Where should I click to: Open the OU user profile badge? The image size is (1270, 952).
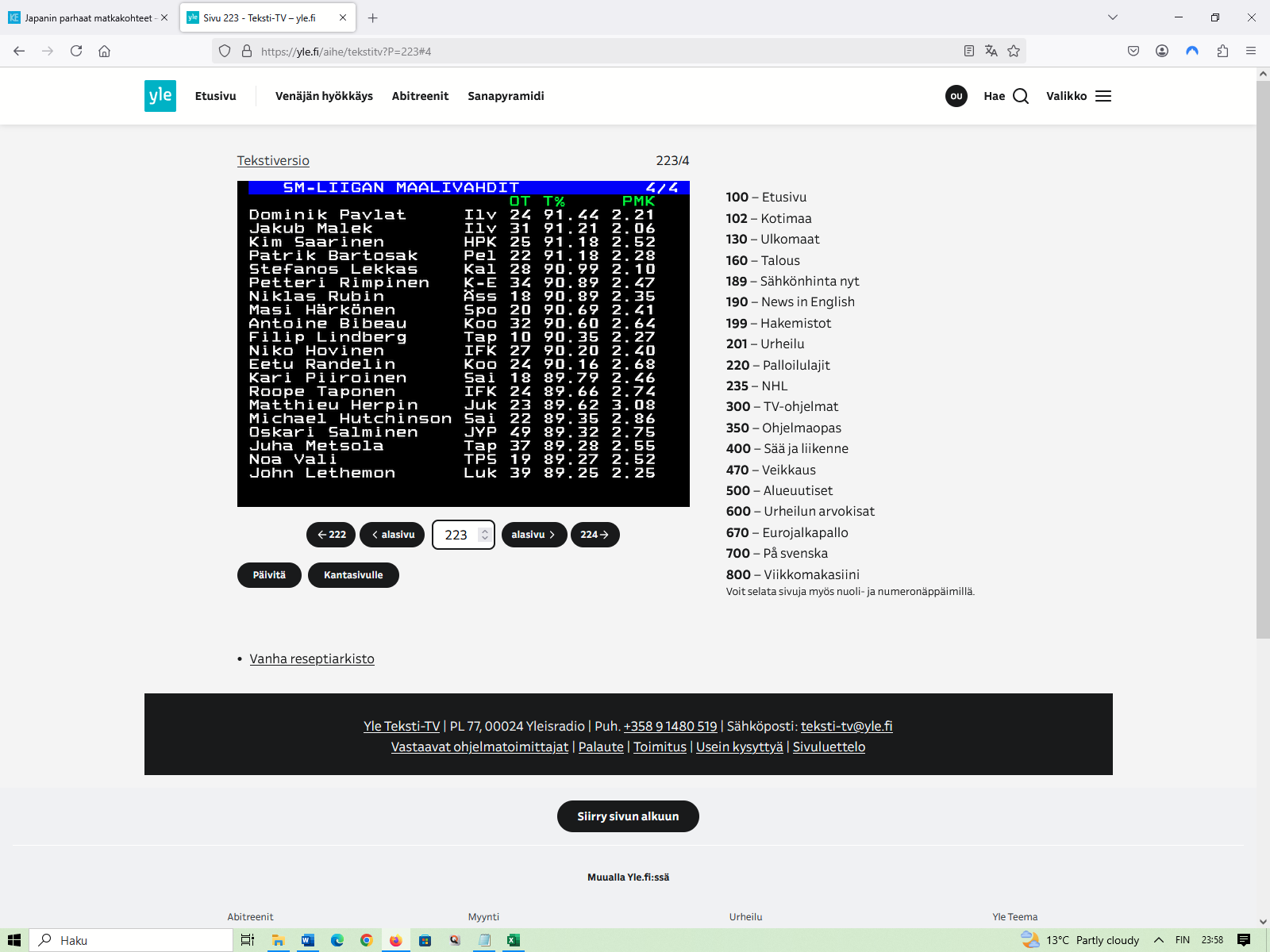coord(956,96)
